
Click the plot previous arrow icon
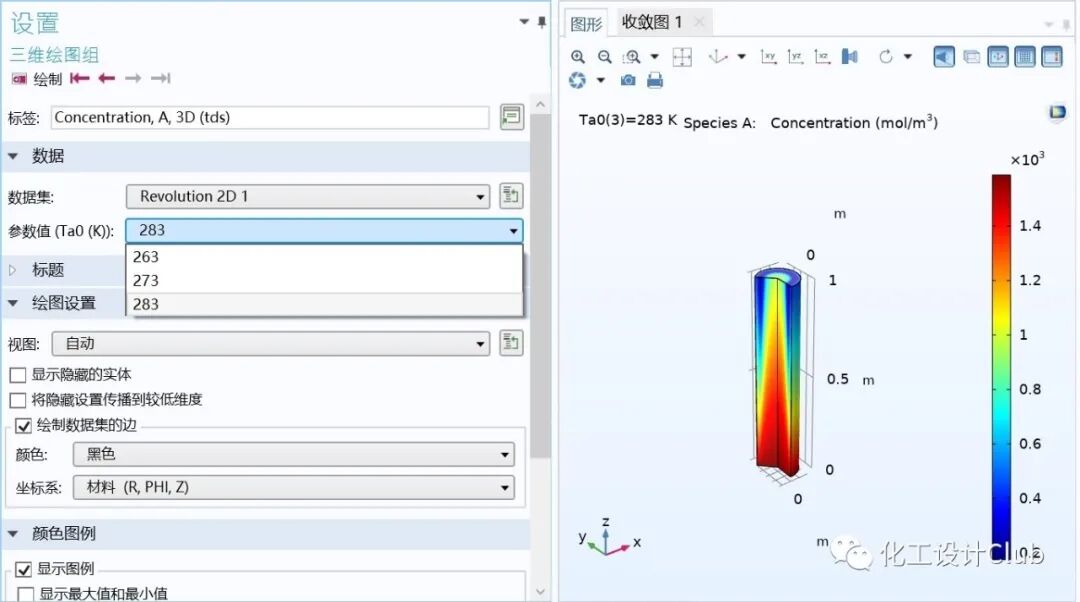tap(106, 78)
